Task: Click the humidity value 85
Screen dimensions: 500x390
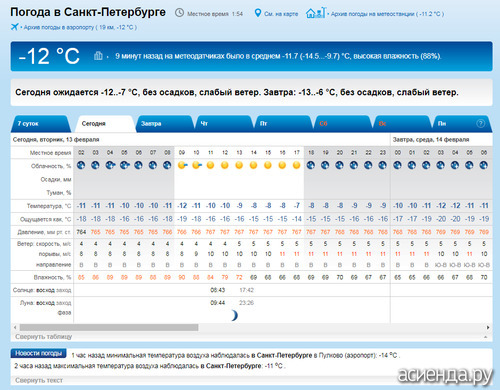Action: (x=81, y=277)
